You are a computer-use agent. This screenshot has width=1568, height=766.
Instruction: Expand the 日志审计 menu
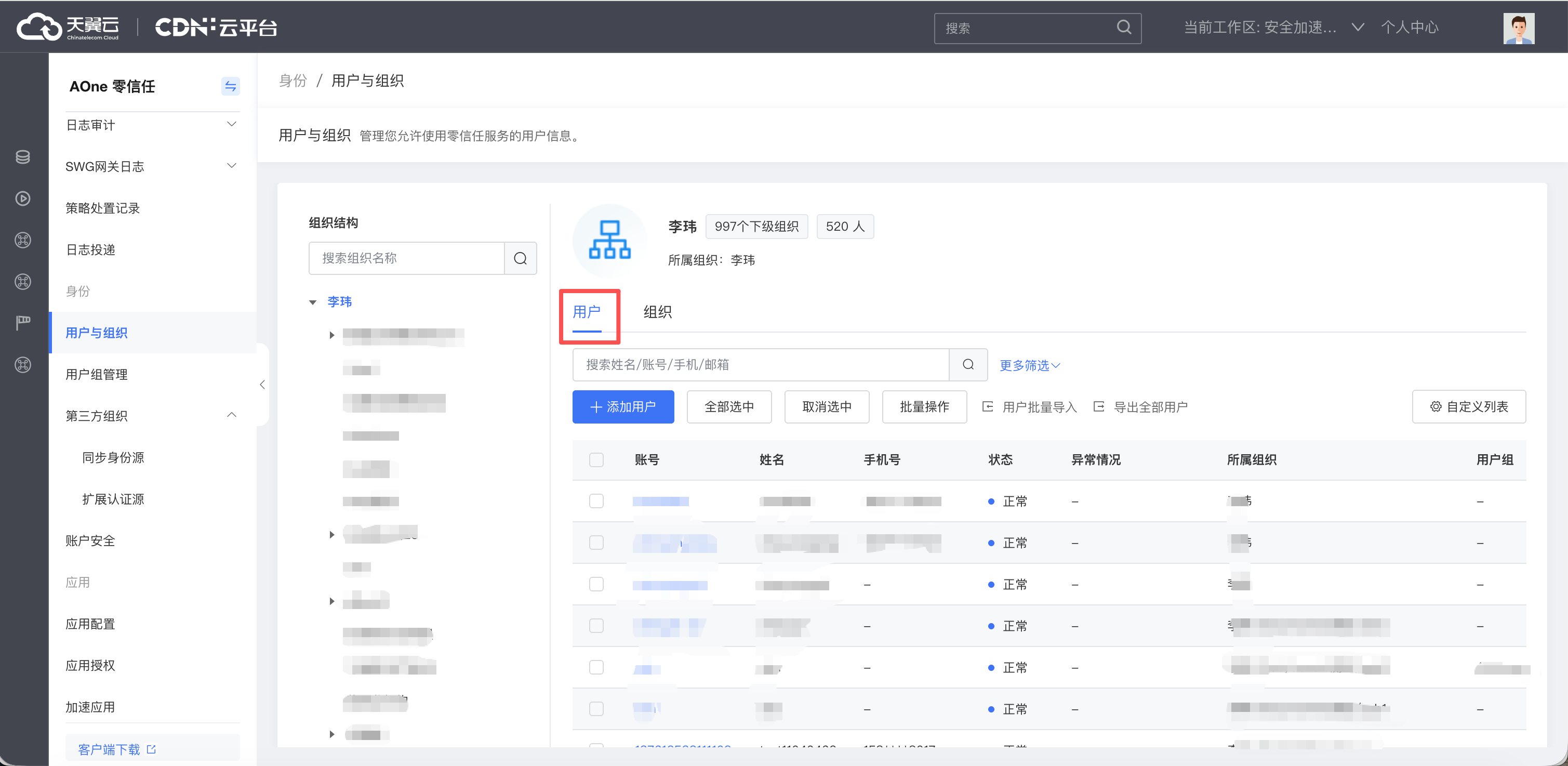click(x=152, y=125)
